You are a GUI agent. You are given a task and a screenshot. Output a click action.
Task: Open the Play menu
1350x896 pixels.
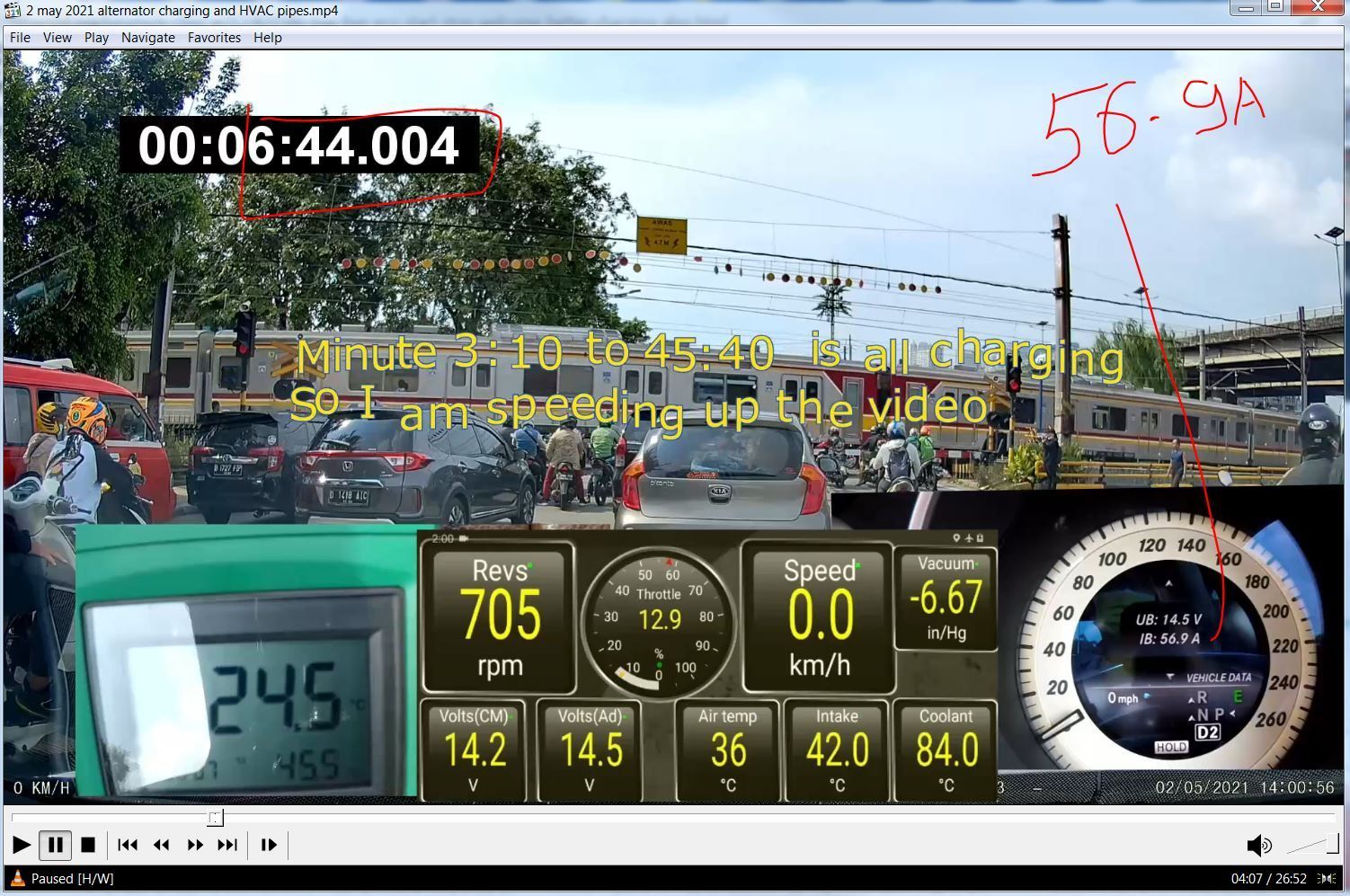(x=96, y=38)
